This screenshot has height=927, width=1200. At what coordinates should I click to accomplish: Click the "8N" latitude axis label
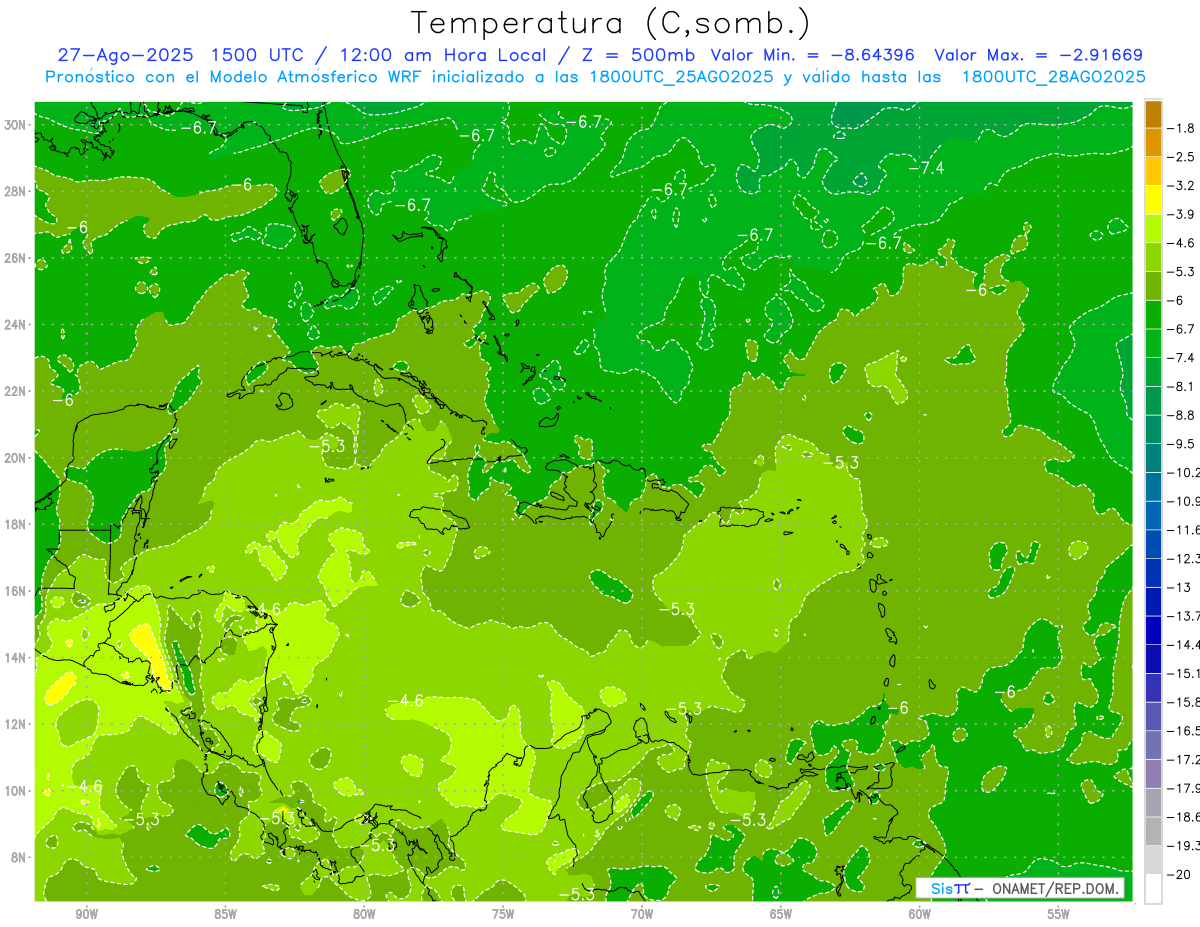click(x=19, y=857)
